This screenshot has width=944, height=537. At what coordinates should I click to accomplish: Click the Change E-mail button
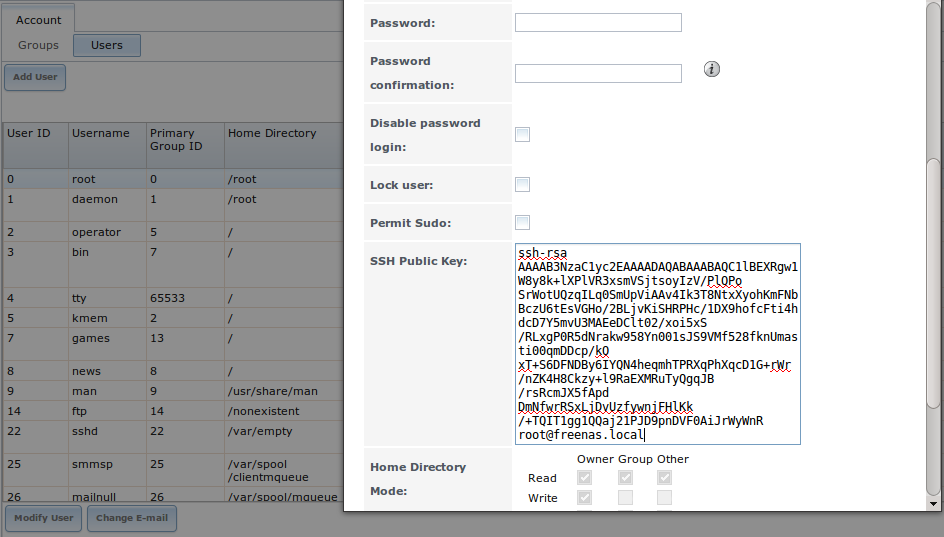click(133, 518)
